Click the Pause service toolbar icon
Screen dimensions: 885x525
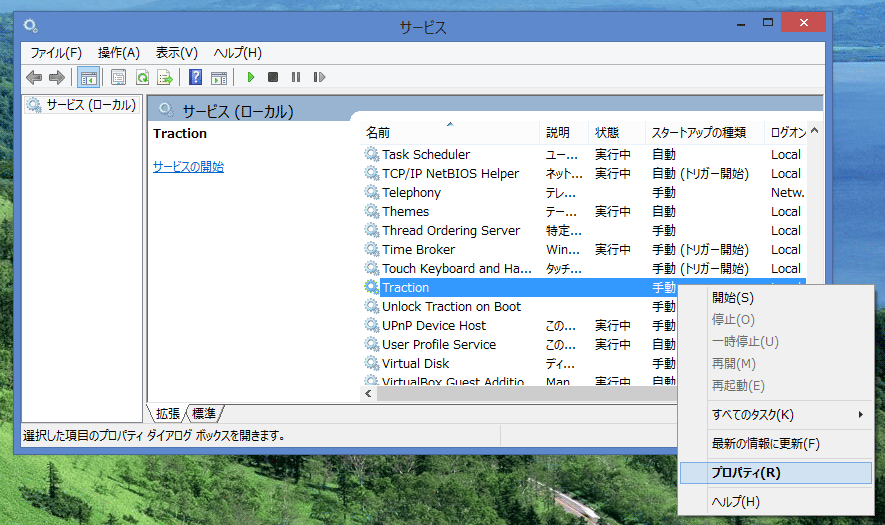pyautogui.click(x=296, y=77)
